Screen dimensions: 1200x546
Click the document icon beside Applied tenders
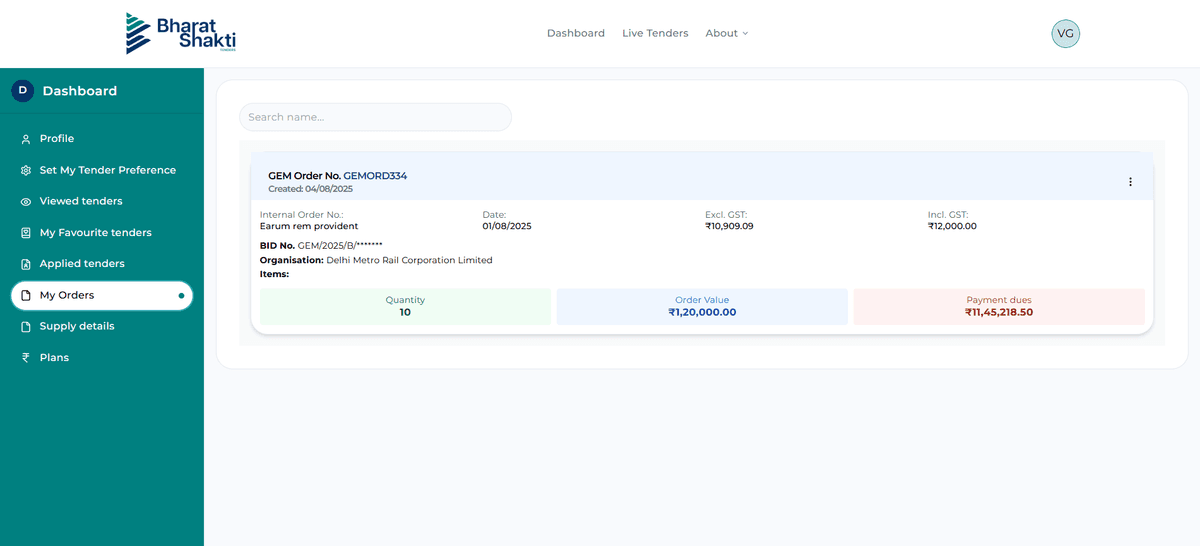point(26,264)
